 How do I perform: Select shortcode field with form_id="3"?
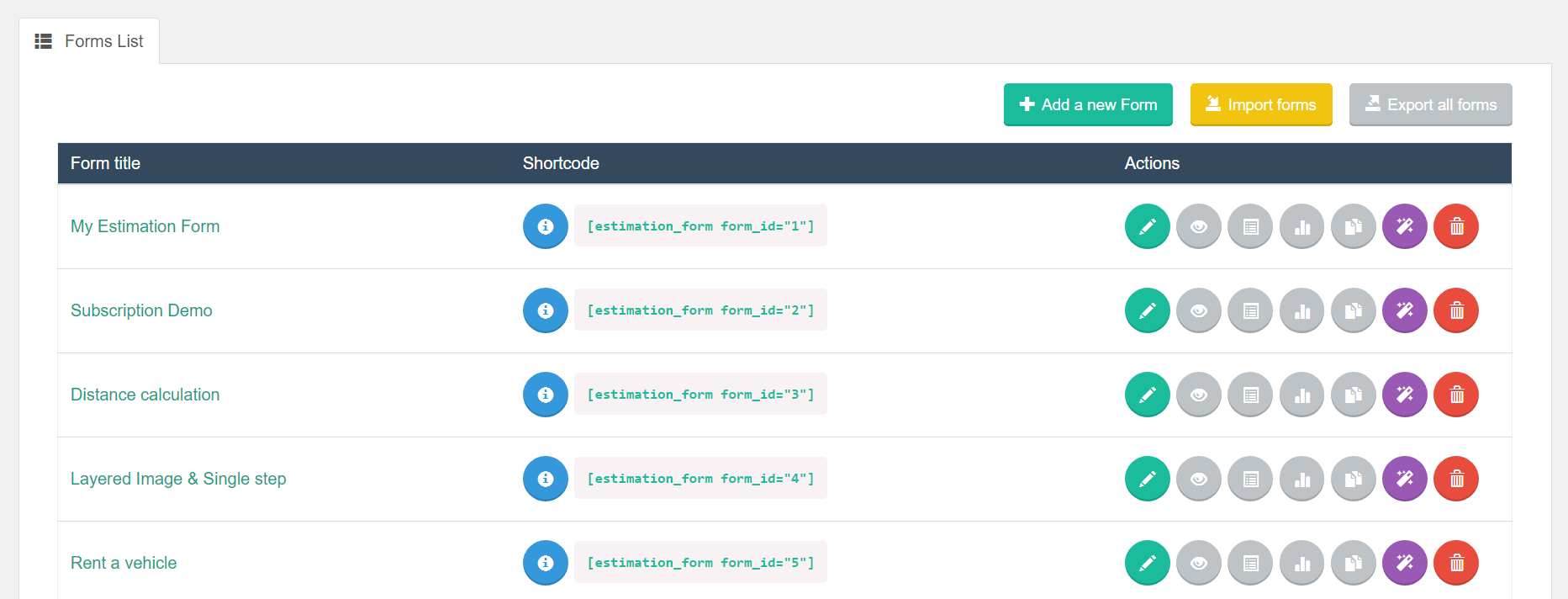[x=700, y=394]
